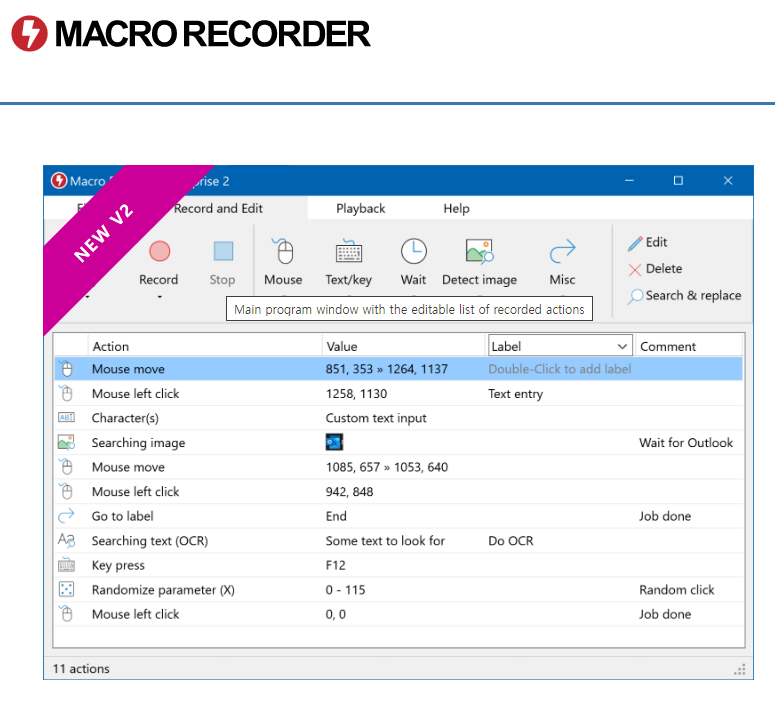Screen dimensions: 775x706
Task: Maximize the Macro Recorder window
Action: coord(678,180)
